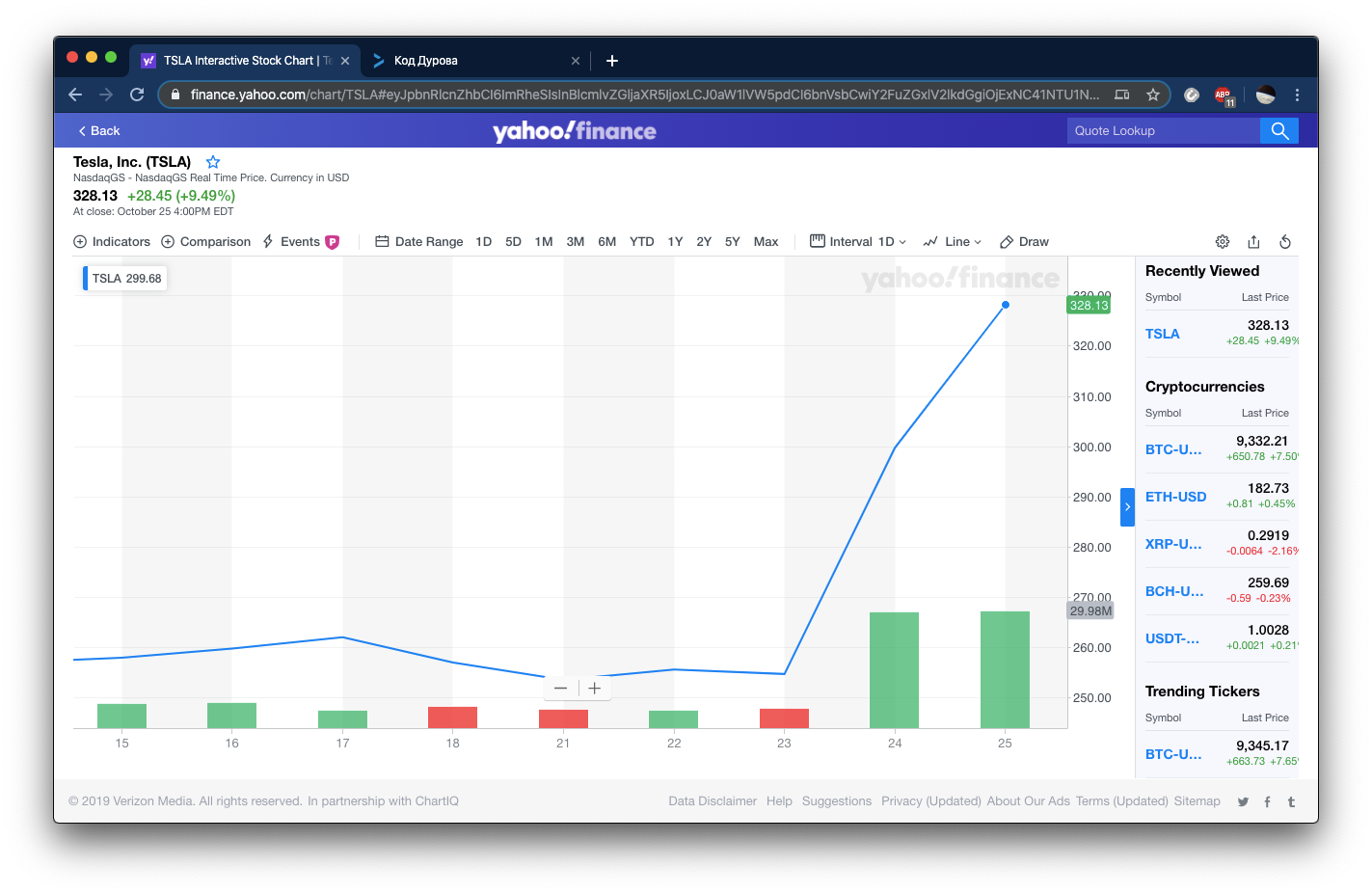Zoom out chart with minus button

tap(561, 689)
